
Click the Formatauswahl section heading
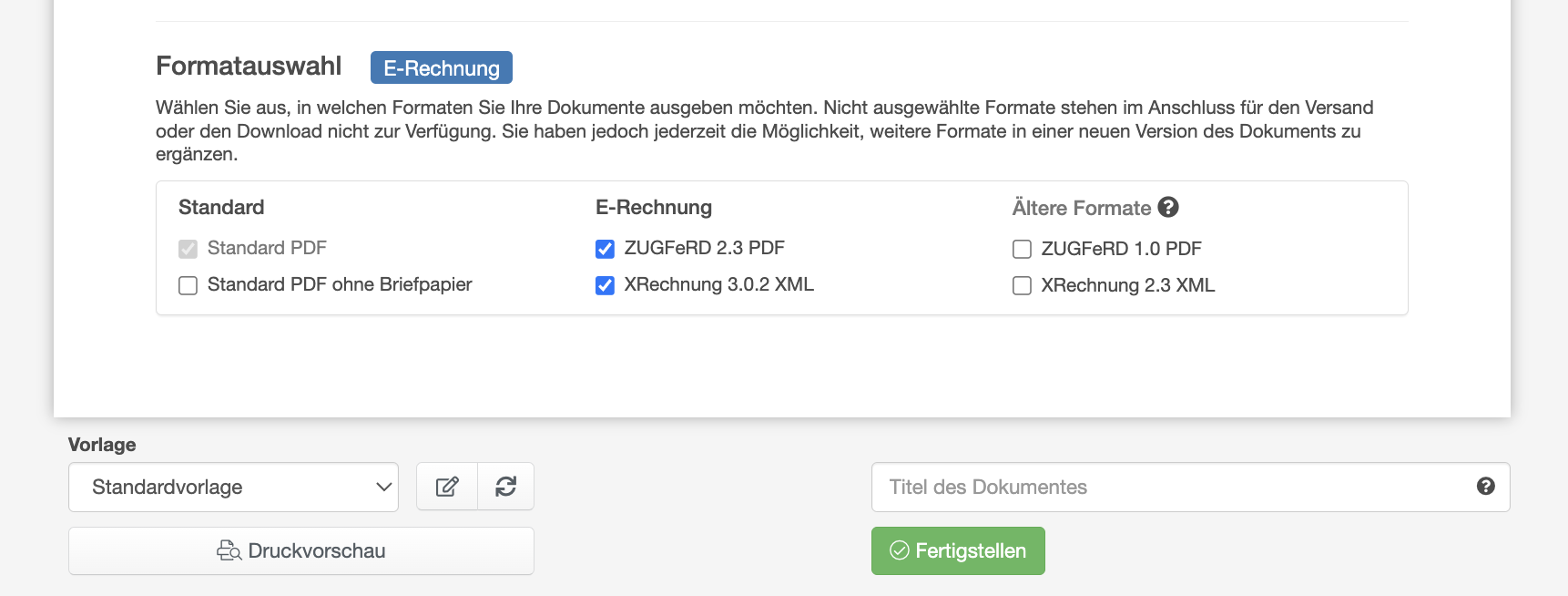coord(249,66)
